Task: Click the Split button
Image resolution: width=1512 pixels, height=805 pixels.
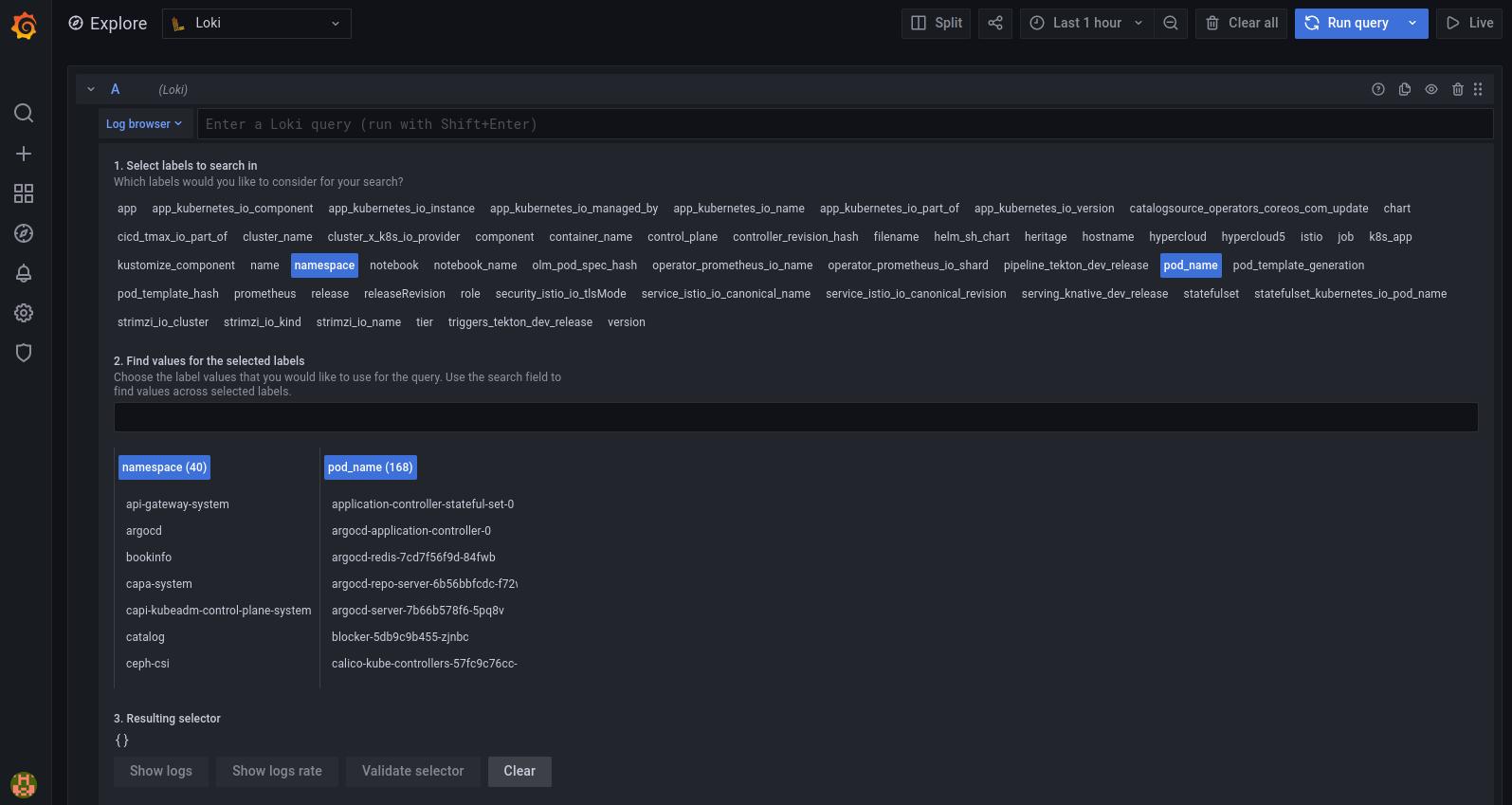Action: 937,23
